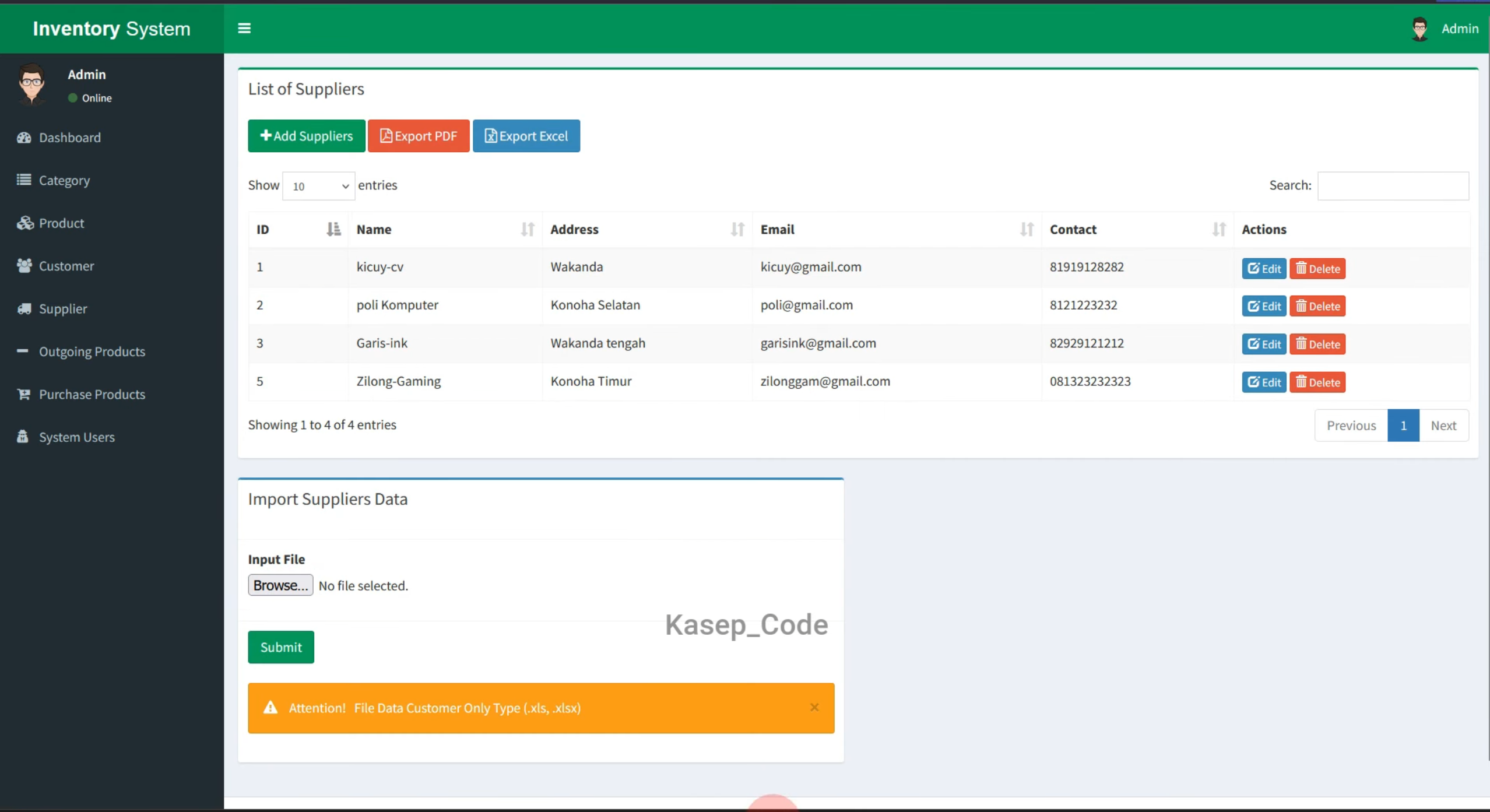
Task: Focus the Search input field
Action: click(x=1393, y=186)
